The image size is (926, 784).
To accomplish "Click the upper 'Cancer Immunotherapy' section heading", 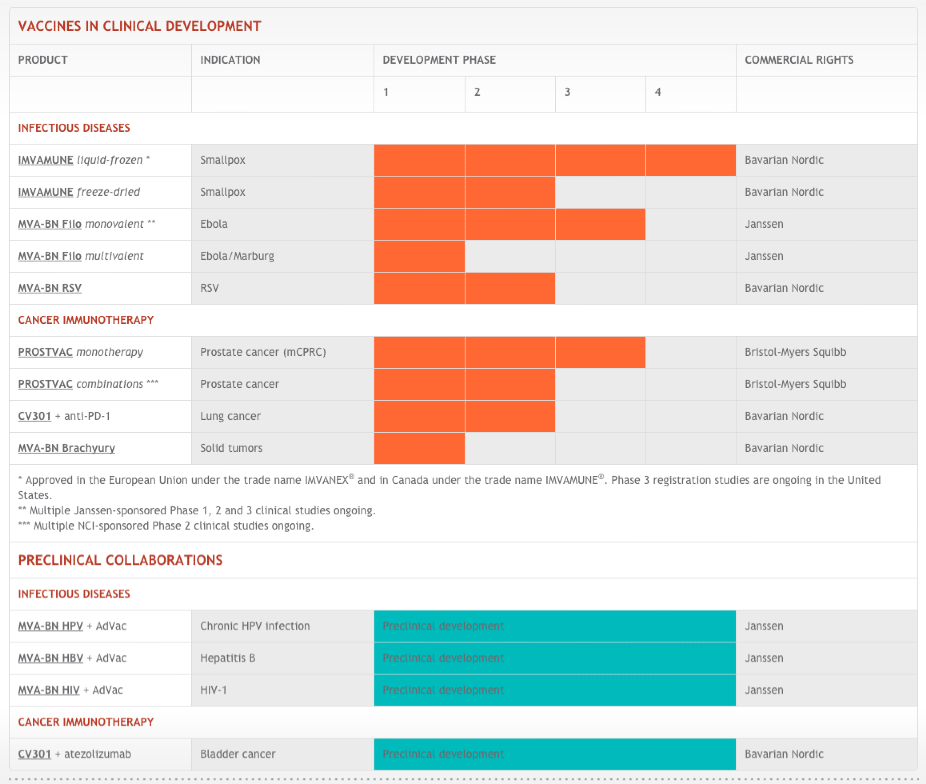I will coord(86,320).
